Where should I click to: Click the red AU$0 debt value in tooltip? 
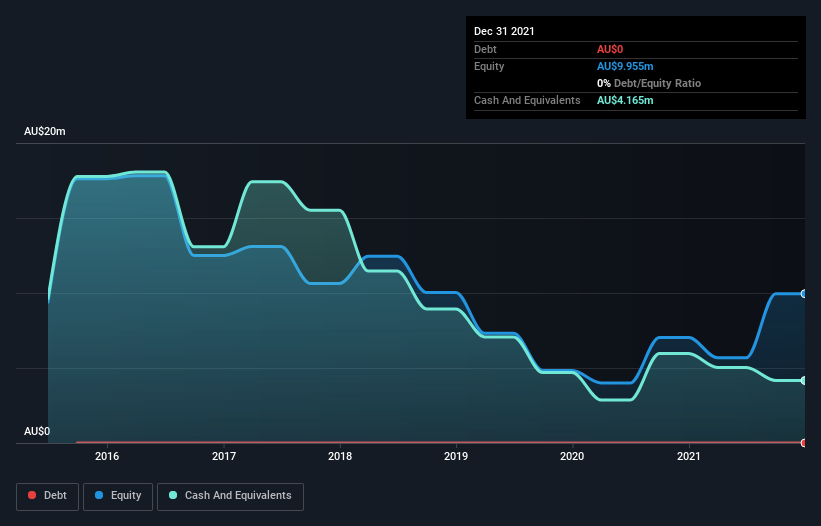(x=610, y=49)
